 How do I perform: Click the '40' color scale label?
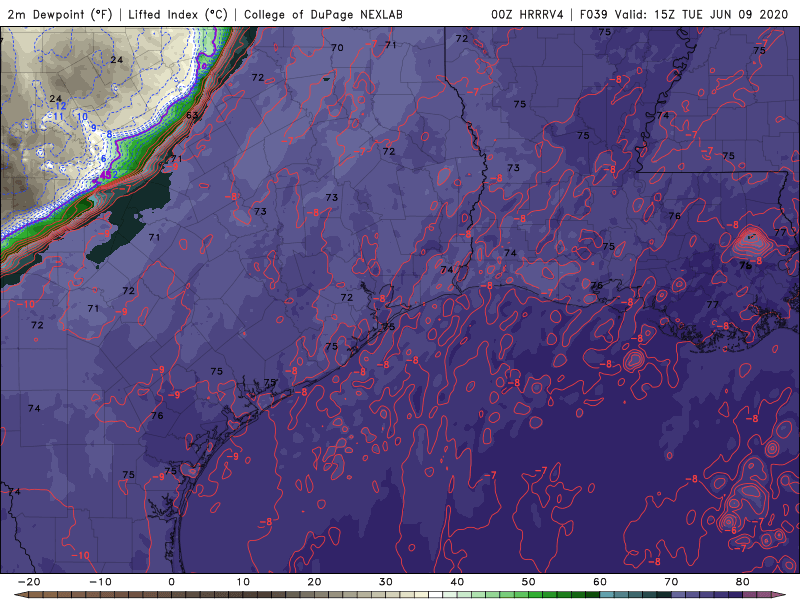click(x=457, y=582)
